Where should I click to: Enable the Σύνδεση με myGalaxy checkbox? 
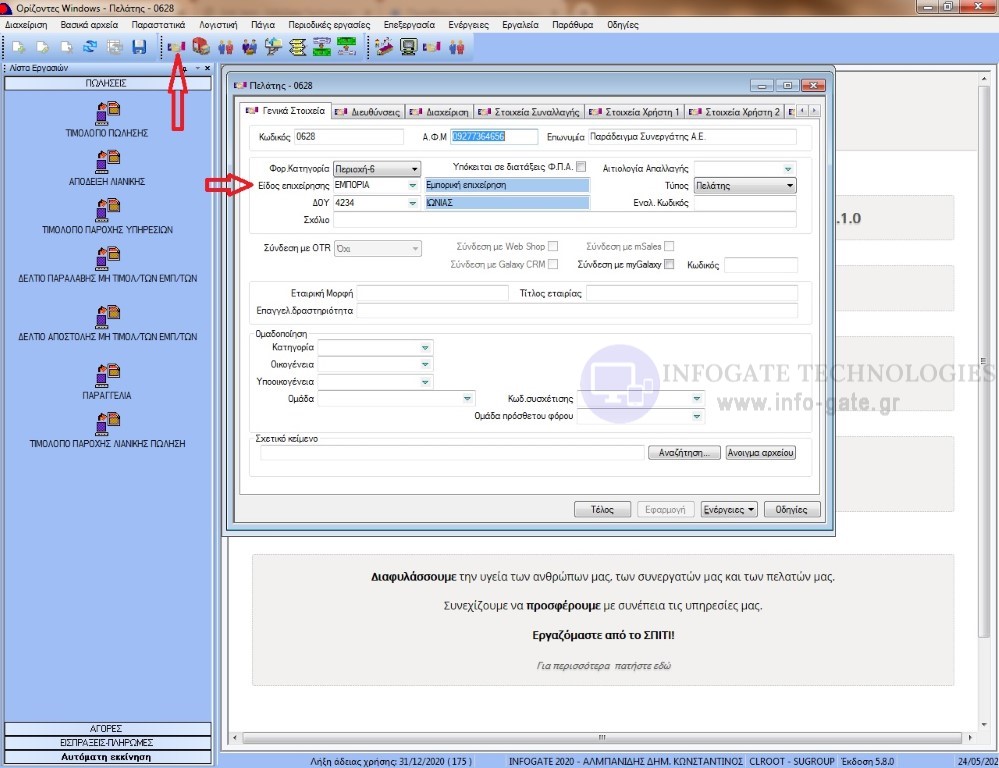(669, 264)
